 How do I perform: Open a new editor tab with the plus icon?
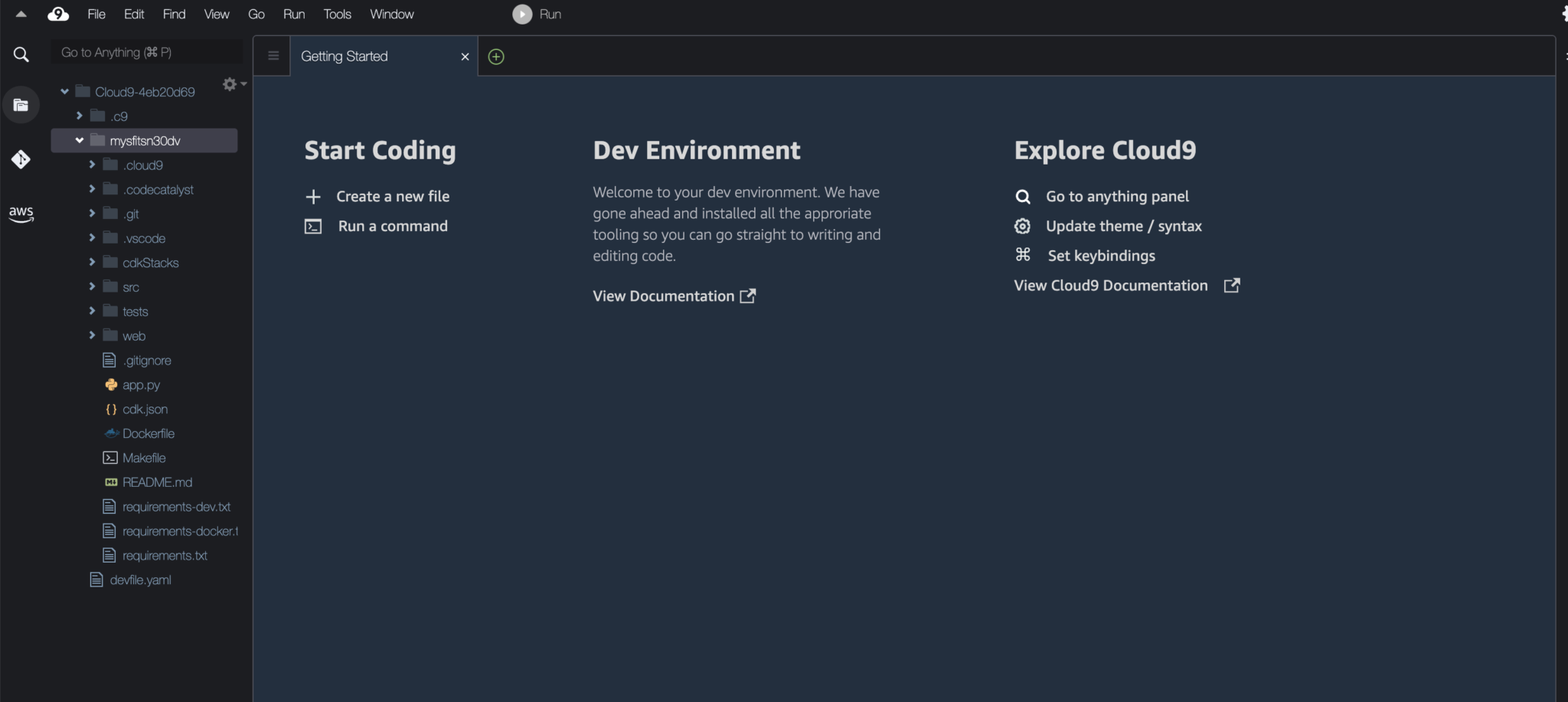pos(495,56)
